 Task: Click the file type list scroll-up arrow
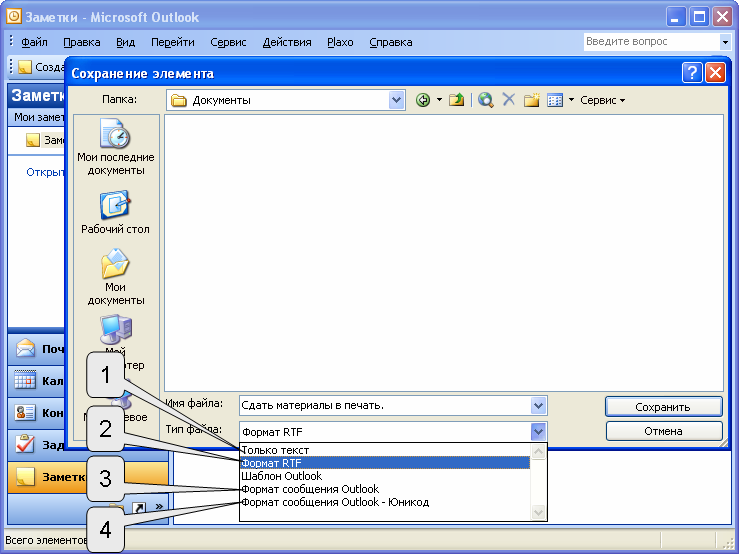click(x=538, y=452)
